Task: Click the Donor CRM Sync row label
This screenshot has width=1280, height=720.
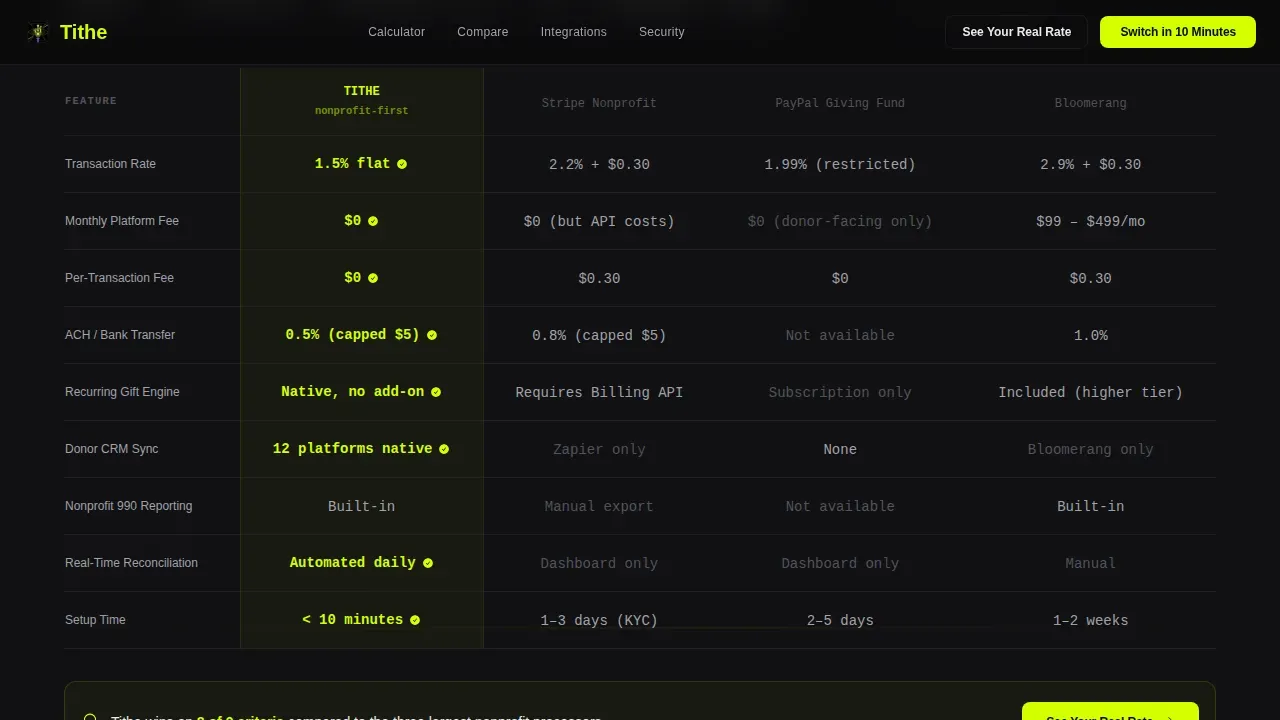Action: pos(111,449)
